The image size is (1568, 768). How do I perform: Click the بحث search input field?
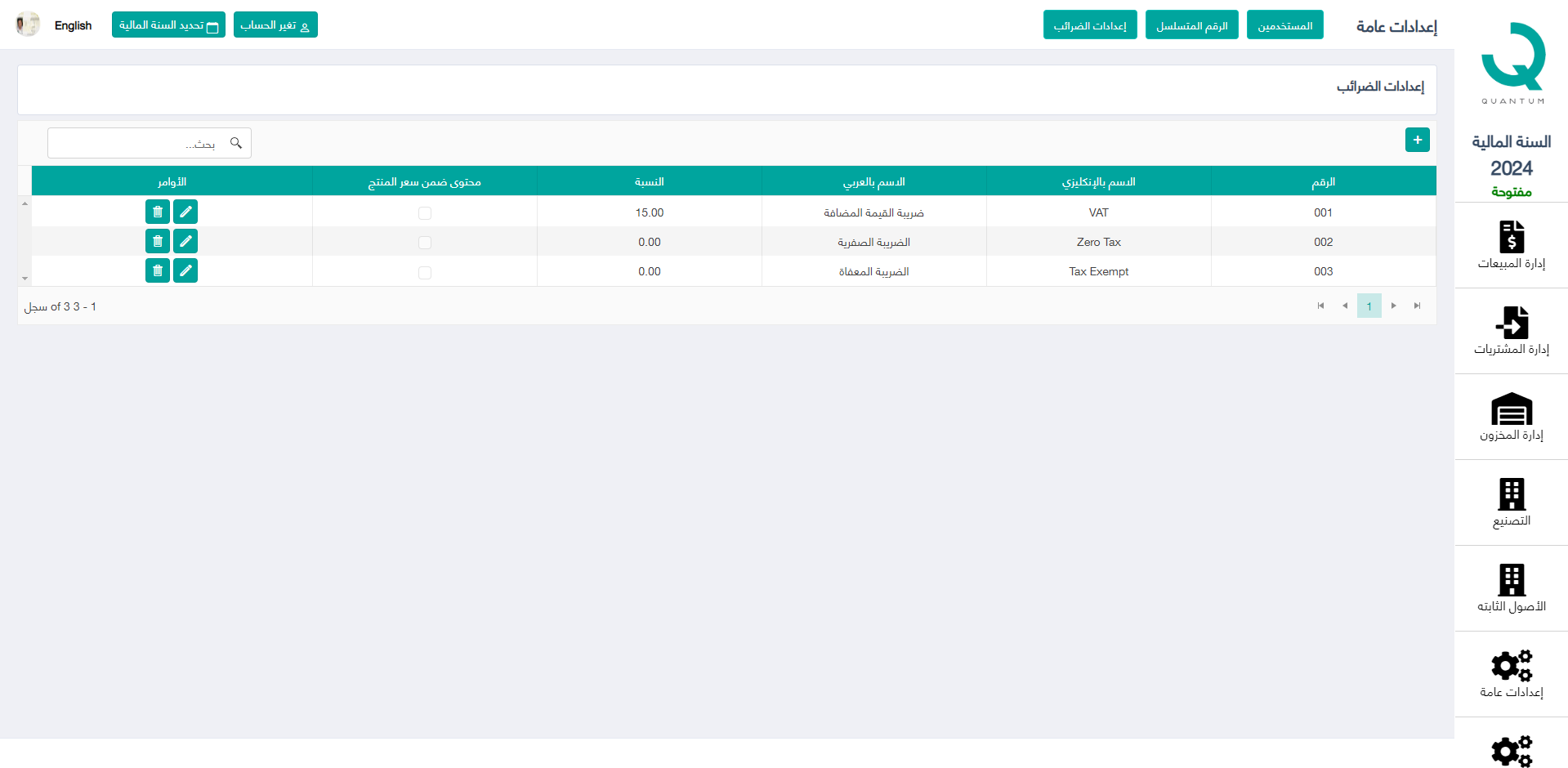click(139, 144)
